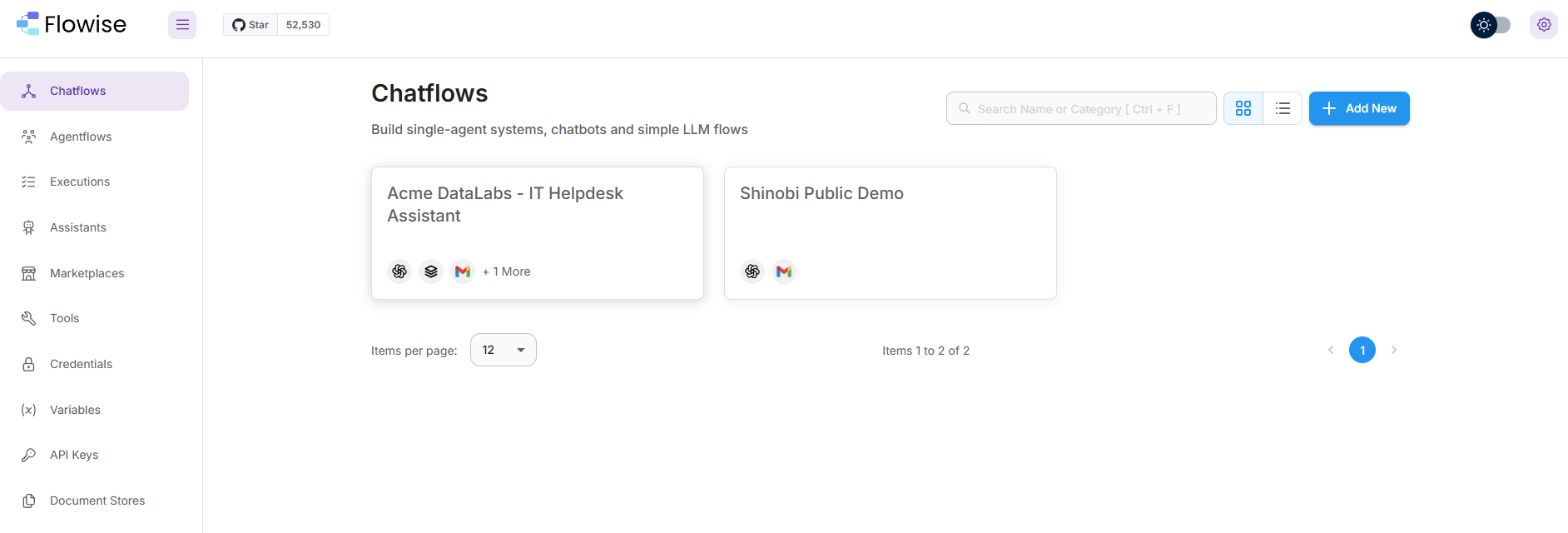Screen dimensions: 1568x533
Task: Switch to card grid view
Action: (x=1243, y=108)
